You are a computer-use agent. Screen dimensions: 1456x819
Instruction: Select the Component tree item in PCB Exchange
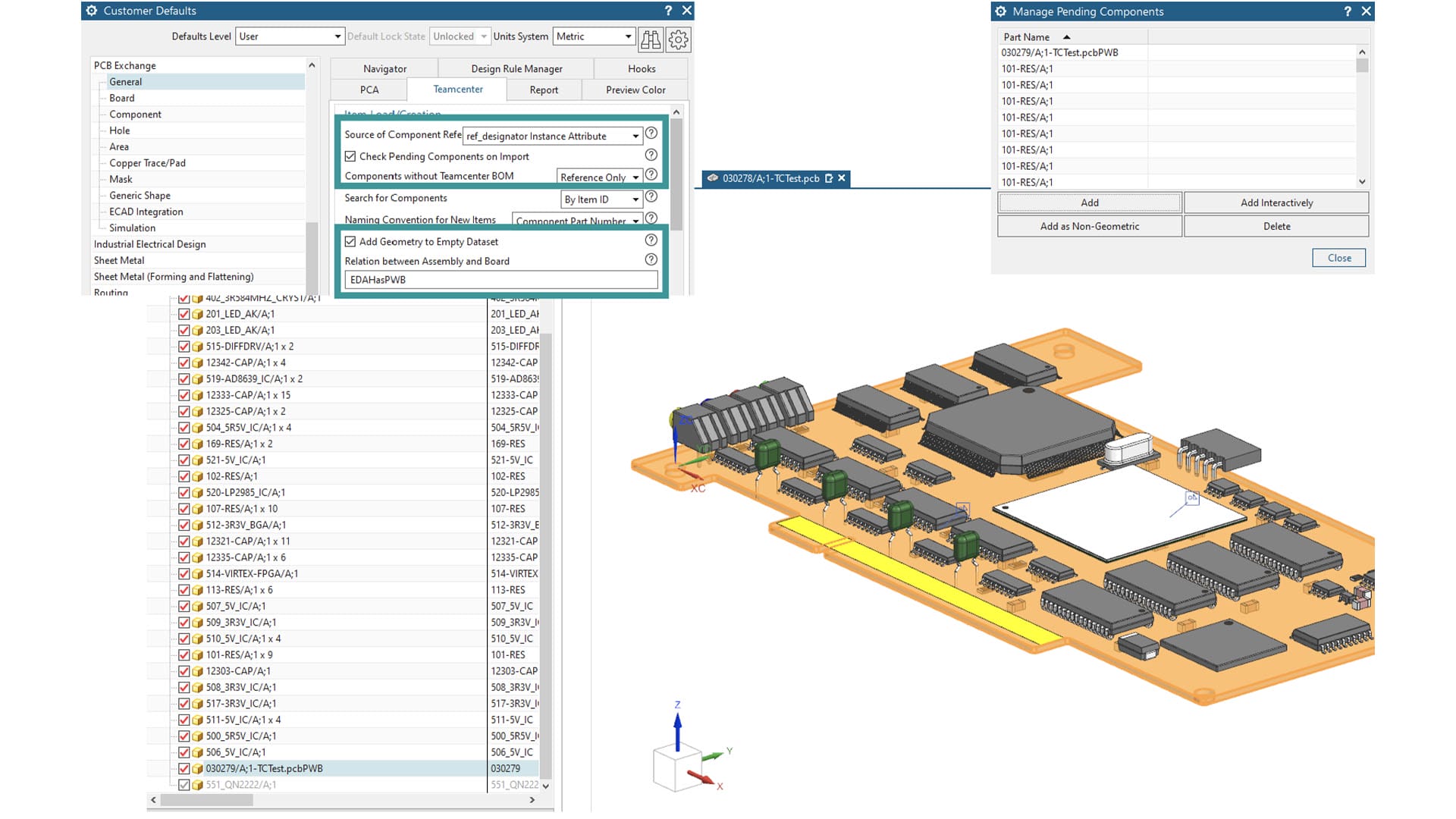(135, 114)
